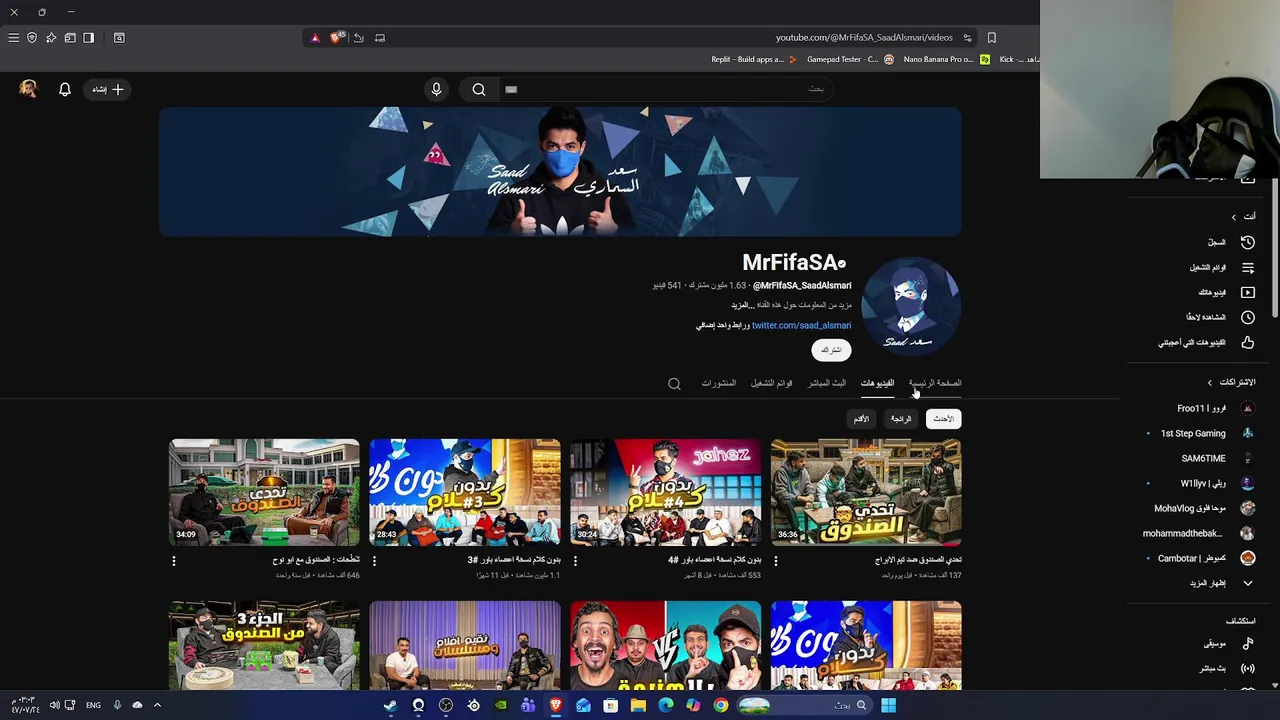The height and width of the screenshot is (720, 1280).
Task: Open the 30:24 Jahez video thumbnail
Action: tap(665, 492)
